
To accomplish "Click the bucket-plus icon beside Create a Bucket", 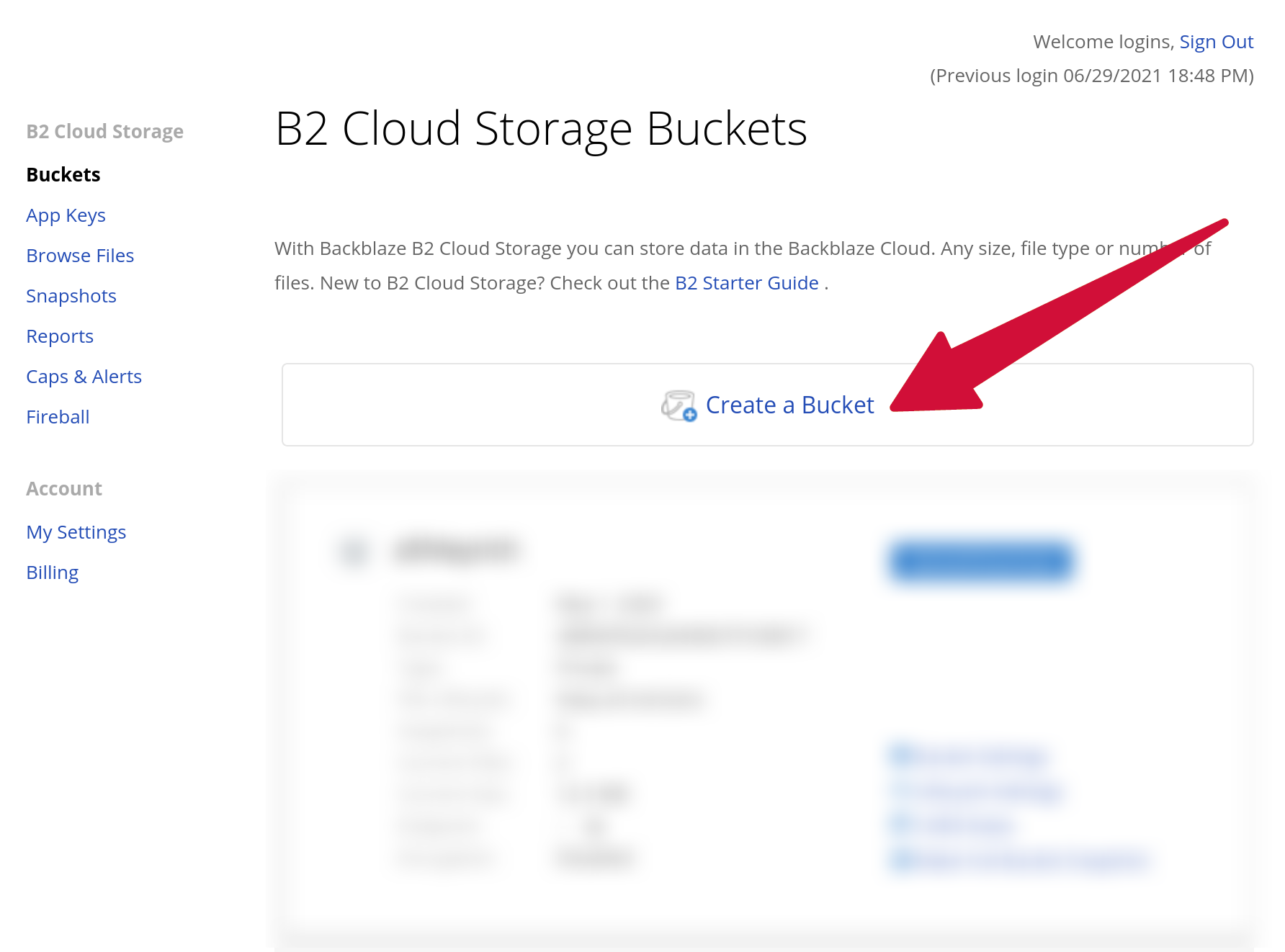I will (x=679, y=406).
